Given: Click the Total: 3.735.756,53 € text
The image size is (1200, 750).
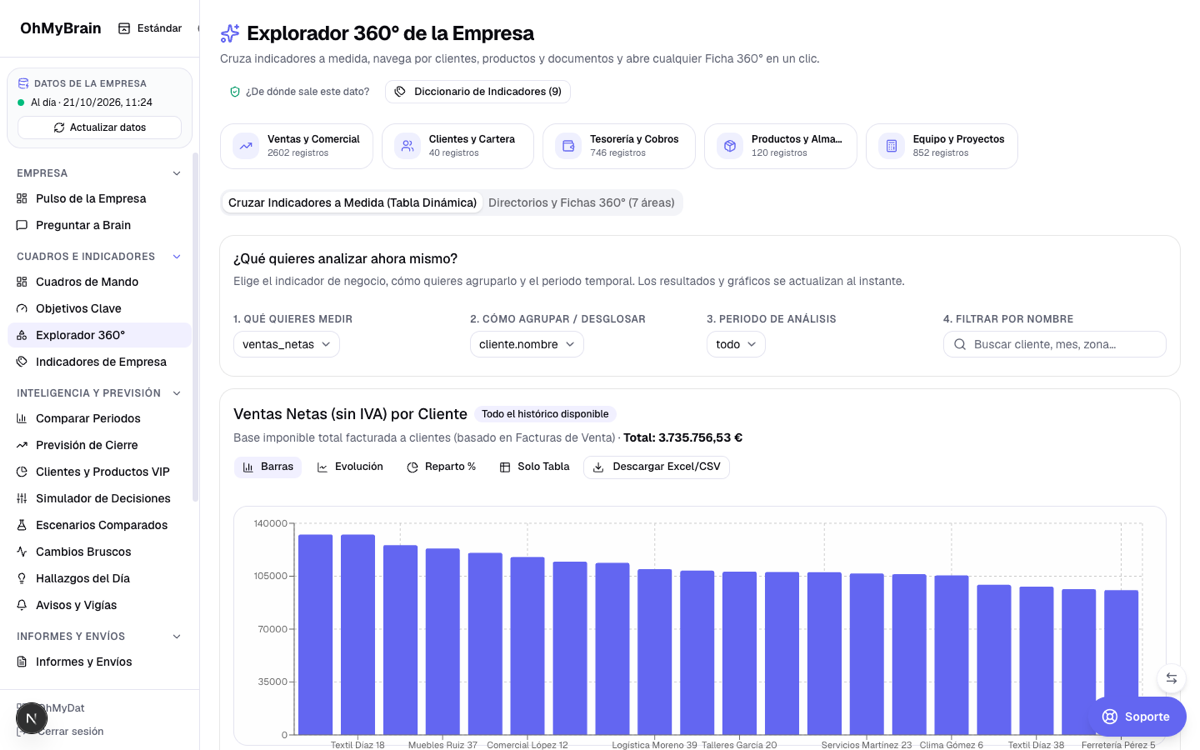Looking at the screenshot, I should click(683, 438).
